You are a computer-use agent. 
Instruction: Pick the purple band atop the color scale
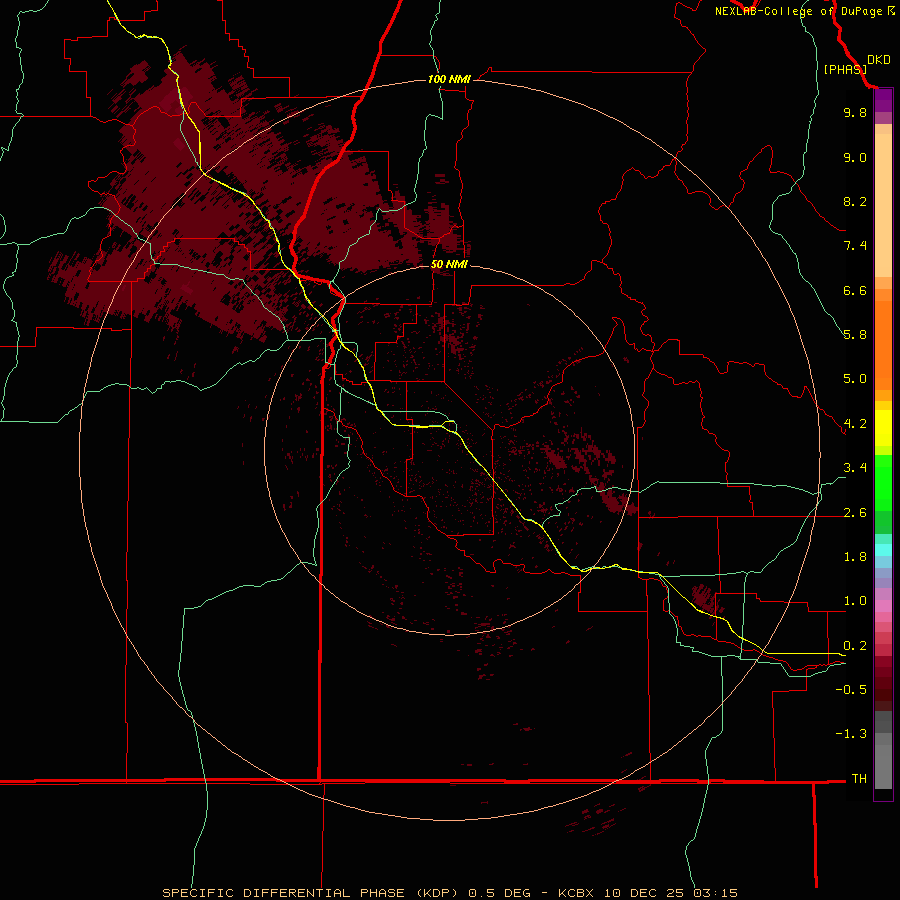pos(883,100)
